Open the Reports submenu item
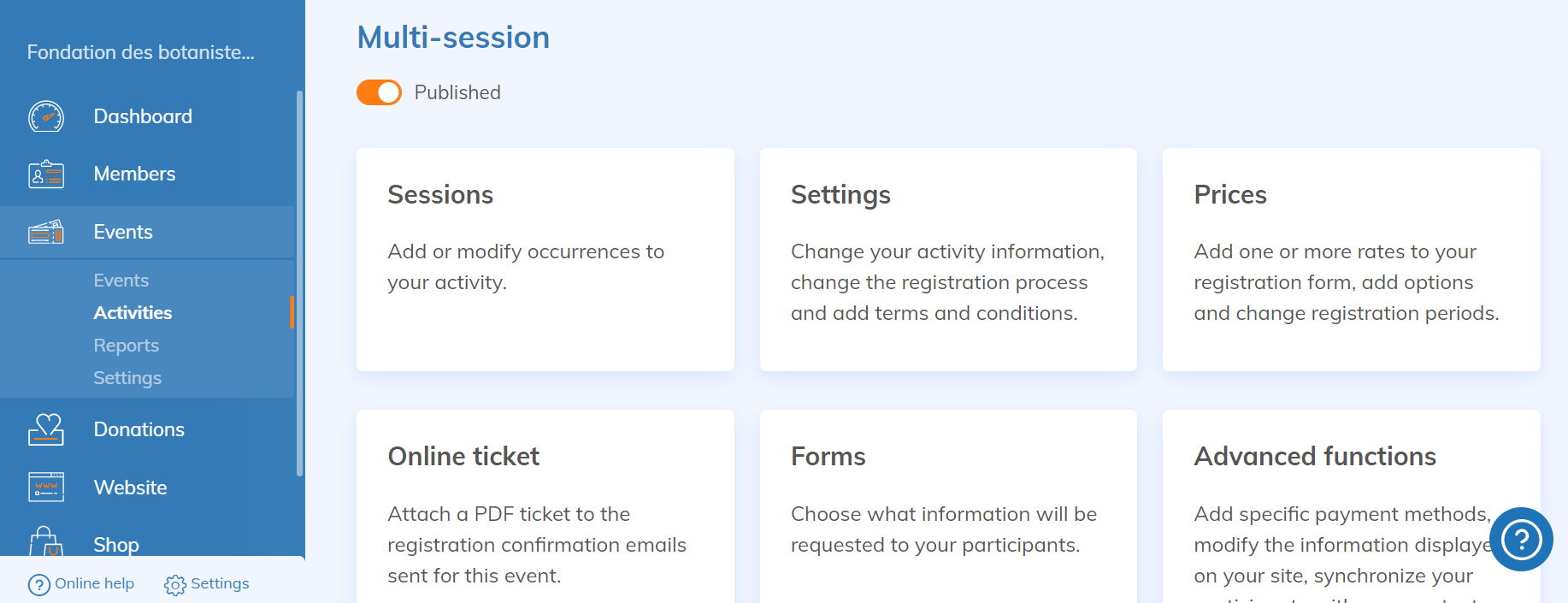1568x603 pixels. (127, 346)
